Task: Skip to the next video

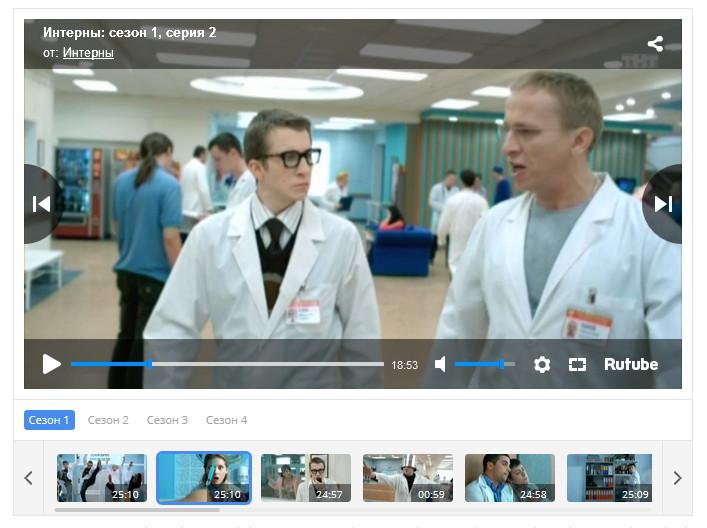Action: tap(663, 204)
